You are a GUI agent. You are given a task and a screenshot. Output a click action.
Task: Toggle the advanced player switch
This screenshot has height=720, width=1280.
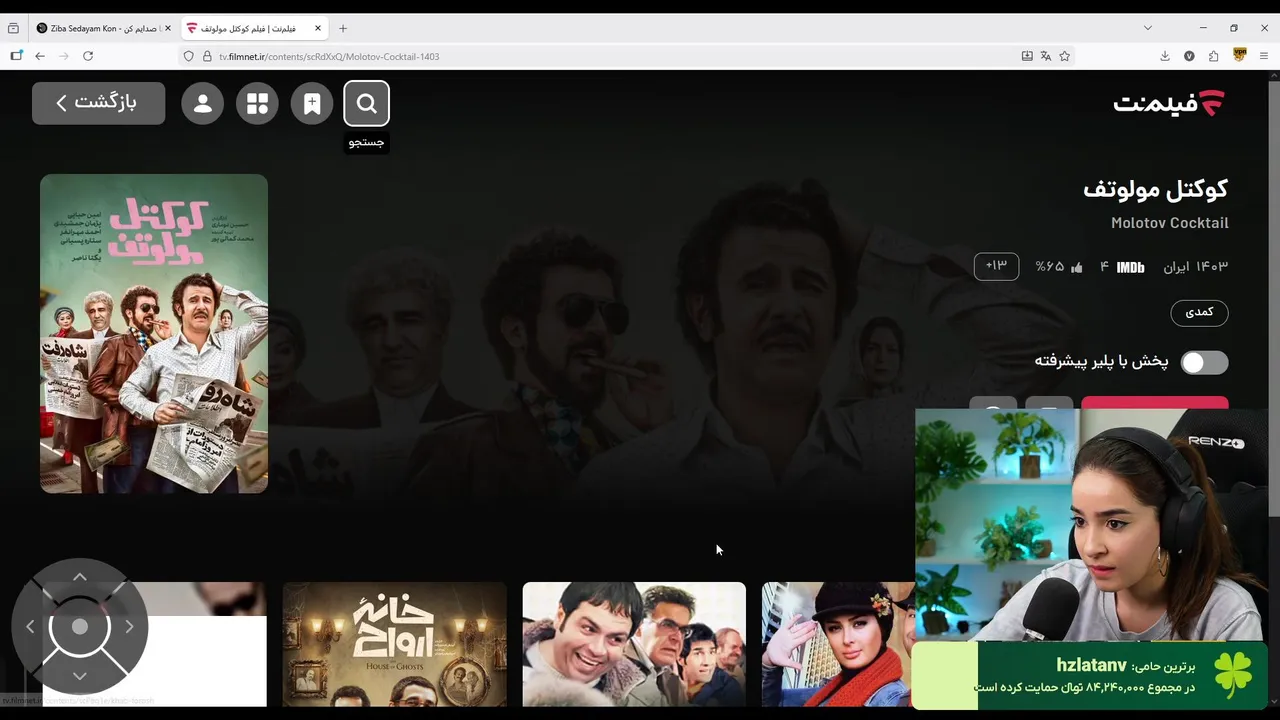1204,362
